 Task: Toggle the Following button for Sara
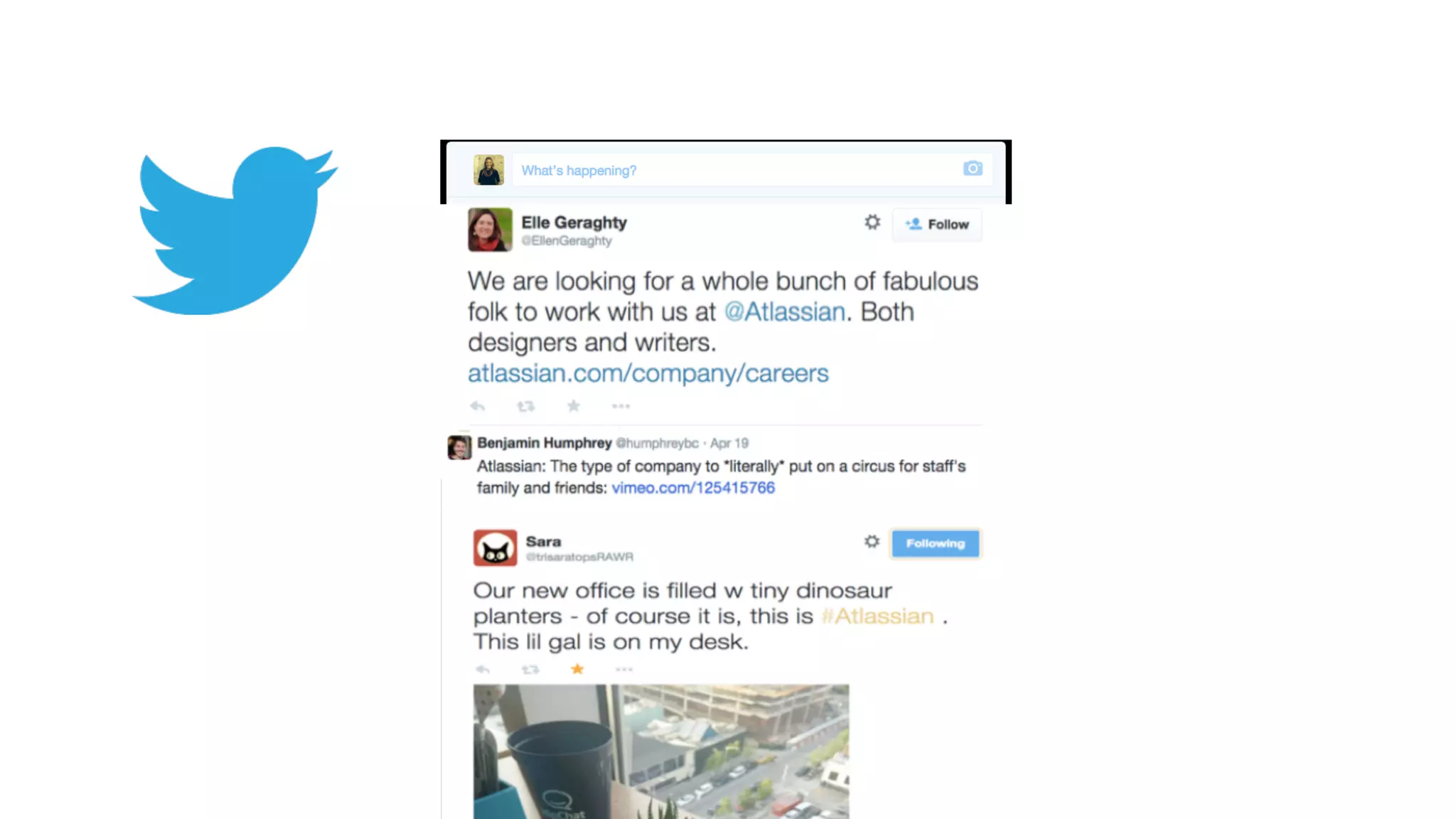pos(936,544)
